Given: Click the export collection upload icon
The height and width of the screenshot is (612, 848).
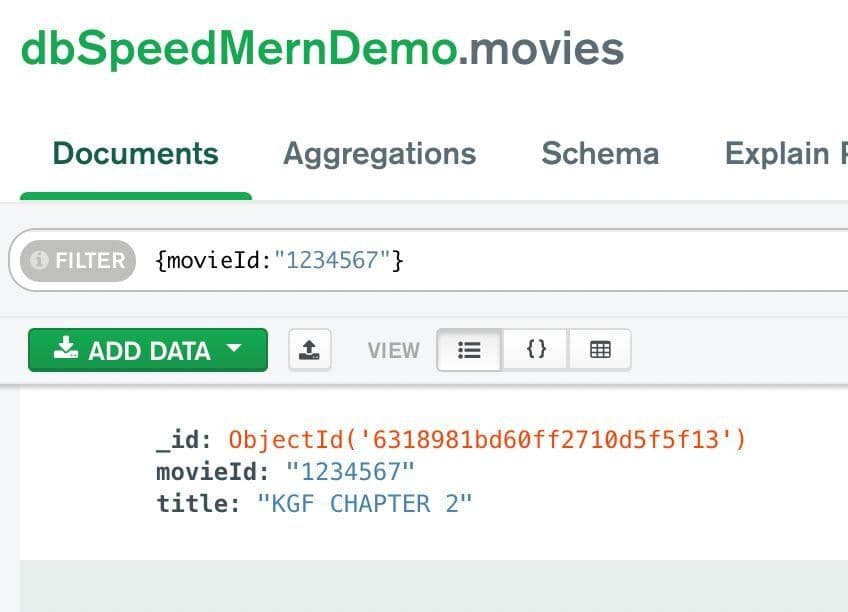Looking at the screenshot, I should click(x=310, y=350).
